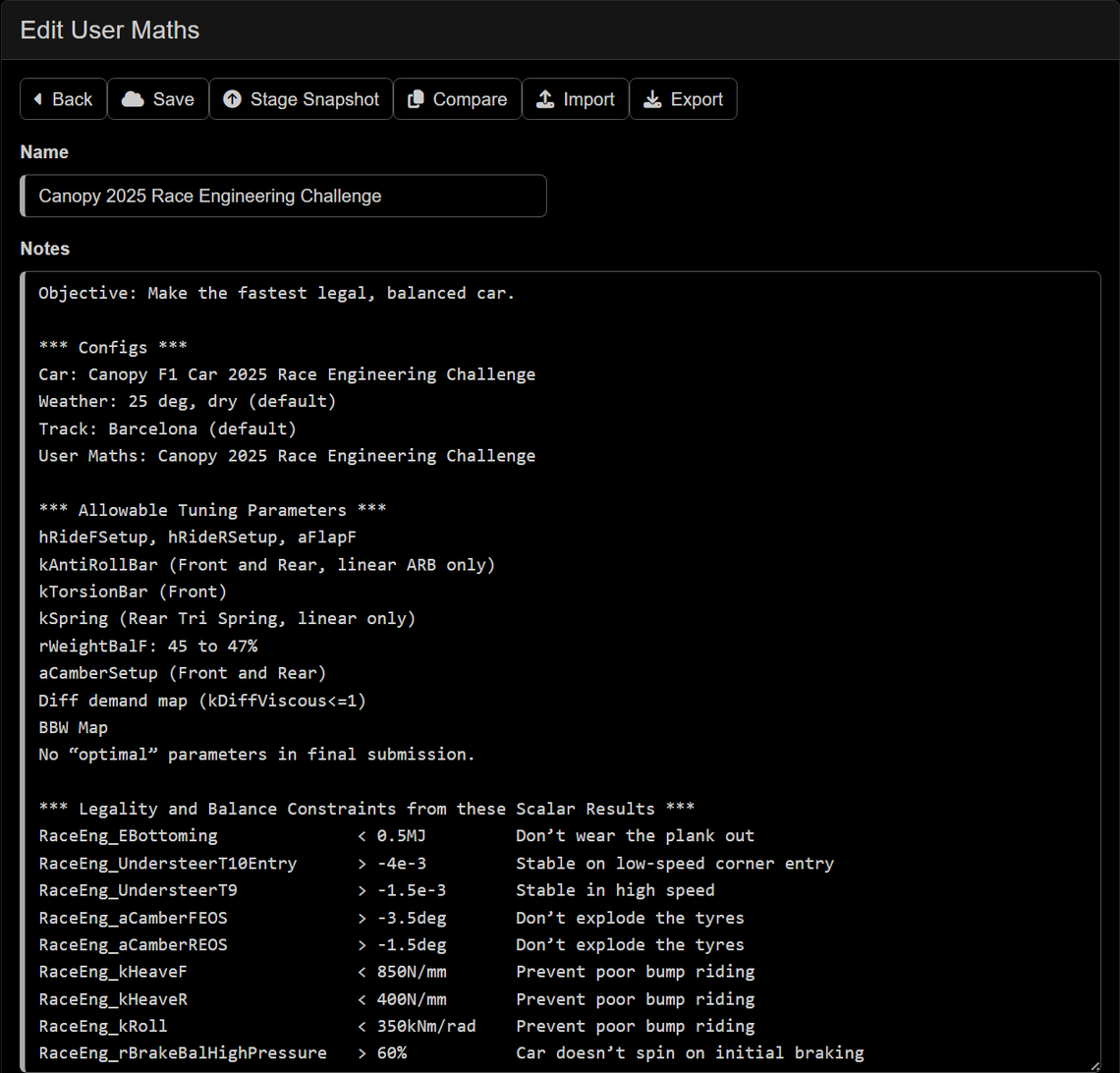Screen dimensions: 1120x1073
Task: Click the Save cloud icon
Action: coord(133,98)
